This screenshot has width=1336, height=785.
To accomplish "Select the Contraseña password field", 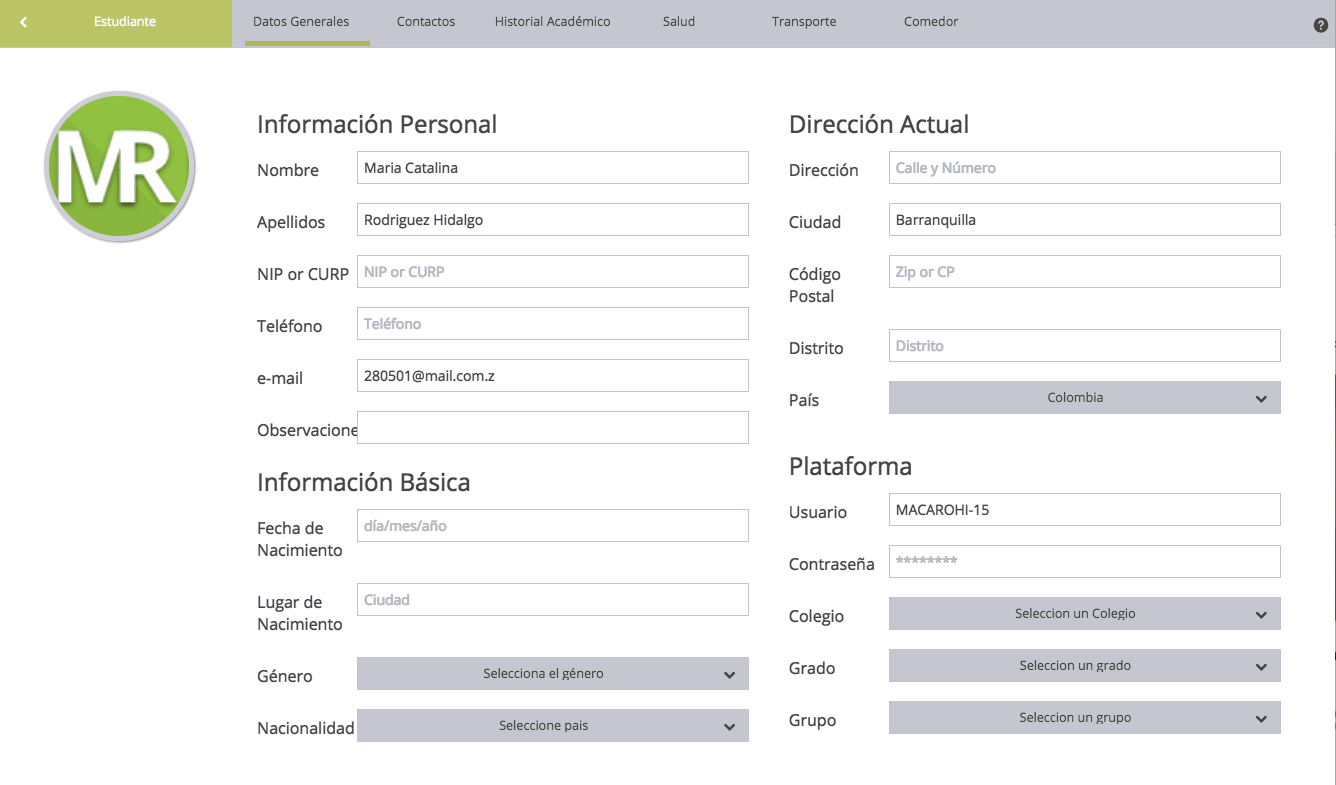I will 1084,561.
